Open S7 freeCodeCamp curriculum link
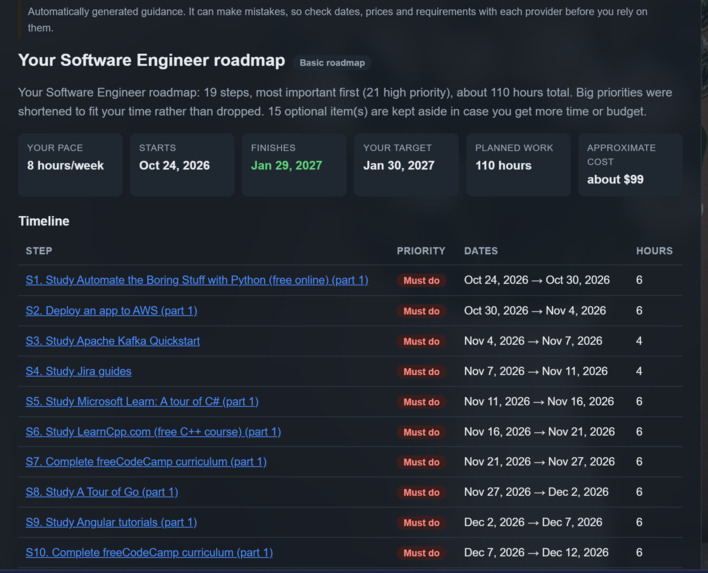 click(x=146, y=461)
